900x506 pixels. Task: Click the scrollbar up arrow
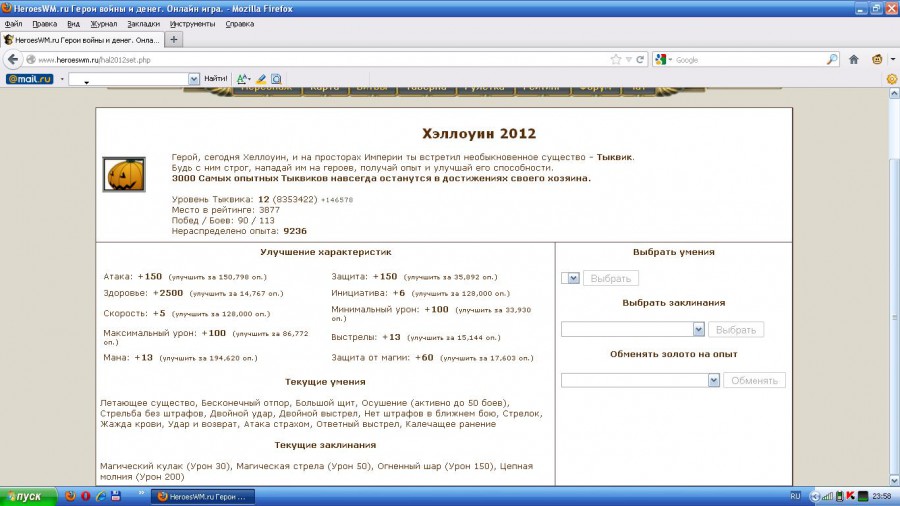tap(894, 93)
